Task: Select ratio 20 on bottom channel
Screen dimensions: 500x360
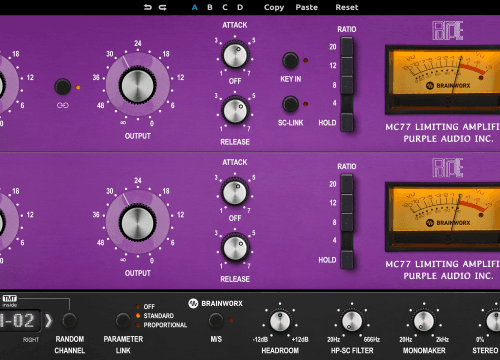Action: pyautogui.click(x=347, y=184)
